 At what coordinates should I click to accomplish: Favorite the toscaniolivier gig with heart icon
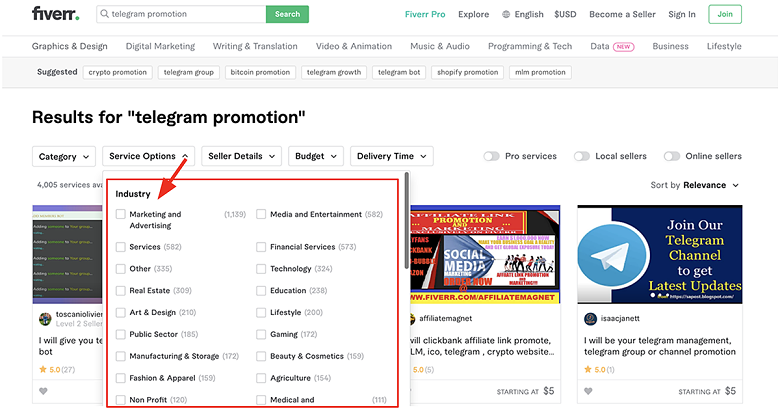point(43,391)
